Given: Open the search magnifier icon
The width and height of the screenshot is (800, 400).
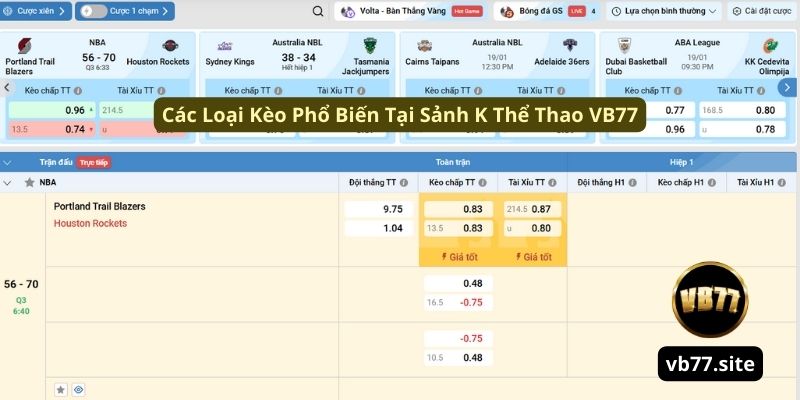Looking at the screenshot, I should 318,11.
